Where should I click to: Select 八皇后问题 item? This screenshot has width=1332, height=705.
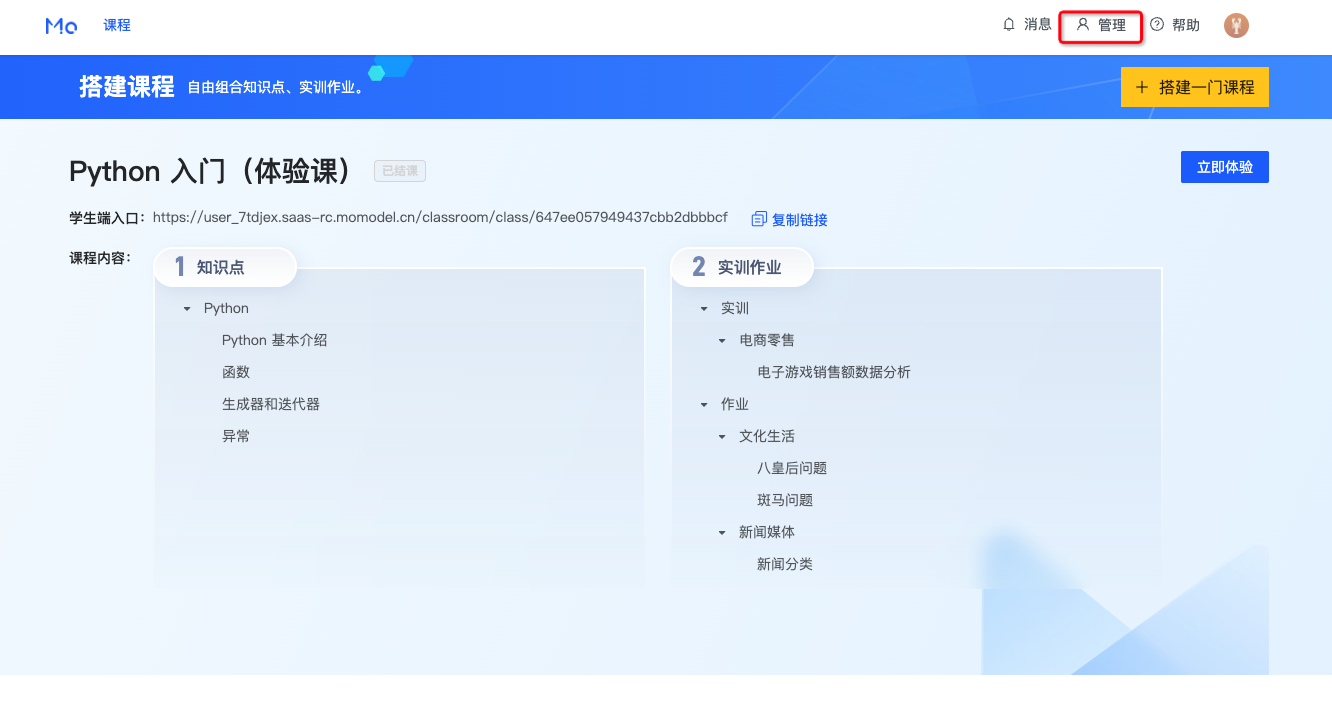pos(792,468)
